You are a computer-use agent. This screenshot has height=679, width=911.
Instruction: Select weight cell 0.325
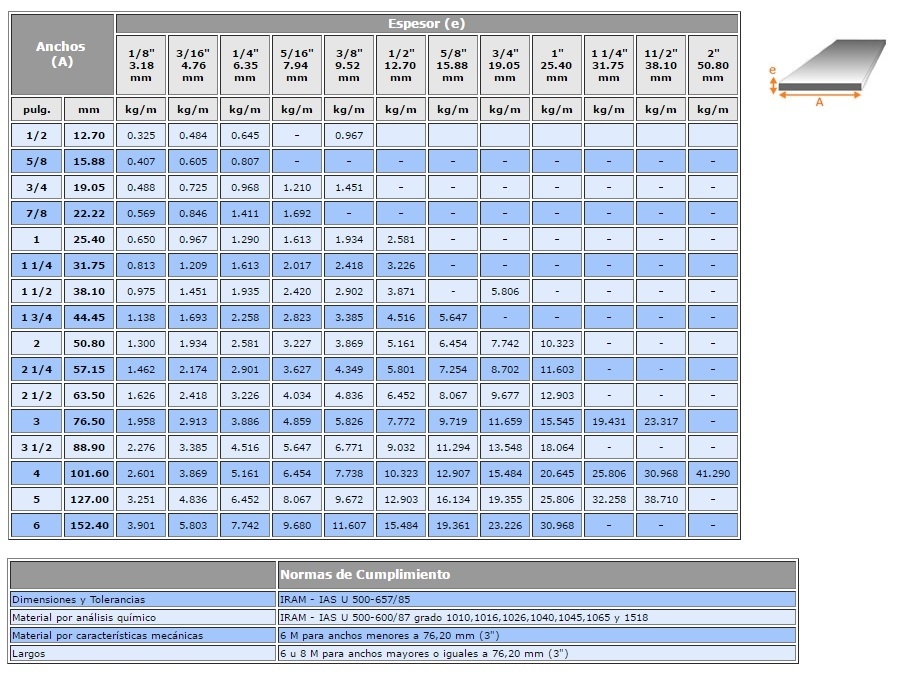pos(141,135)
